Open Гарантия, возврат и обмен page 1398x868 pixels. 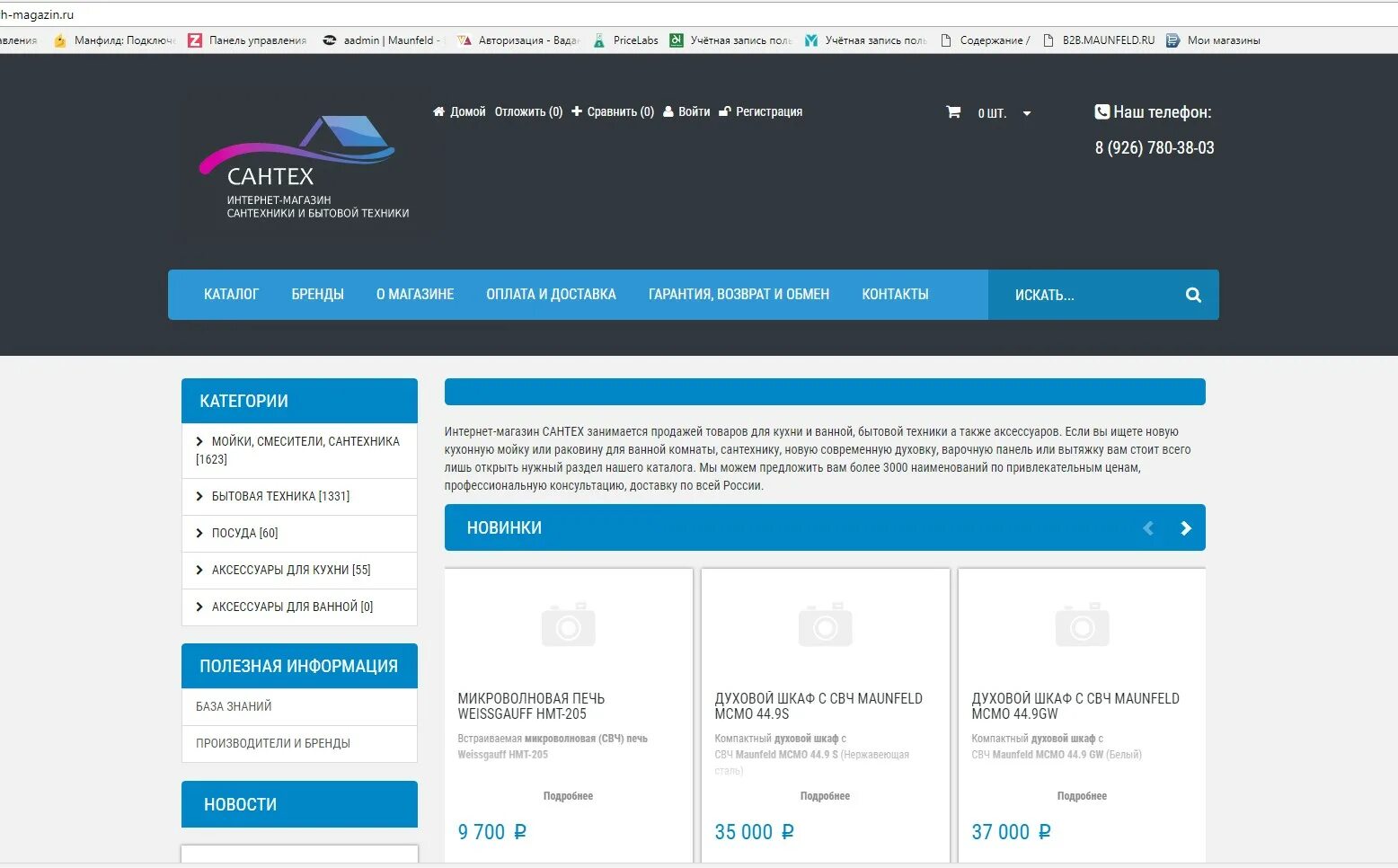click(739, 295)
